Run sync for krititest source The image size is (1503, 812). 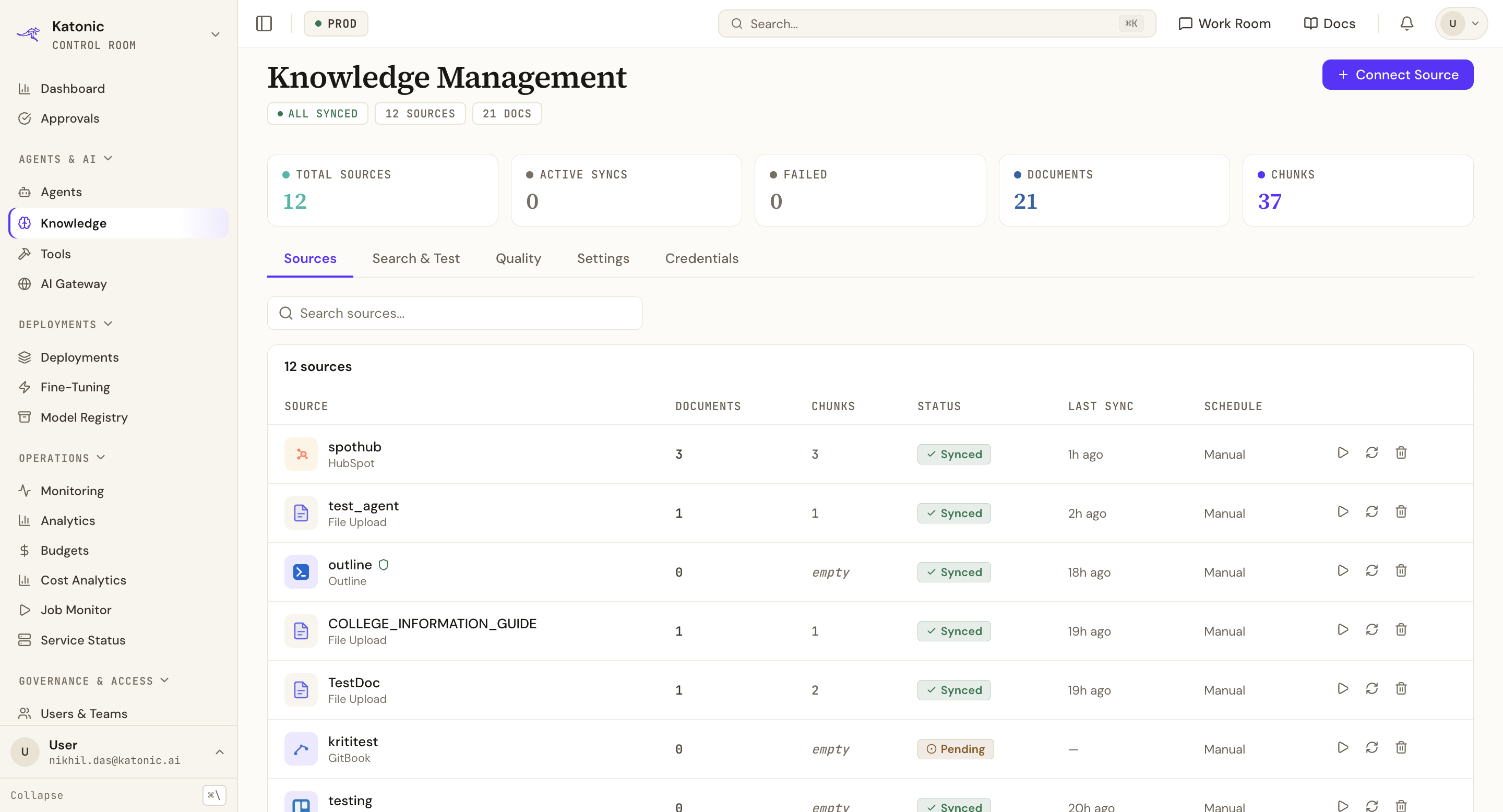pos(1343,747)
